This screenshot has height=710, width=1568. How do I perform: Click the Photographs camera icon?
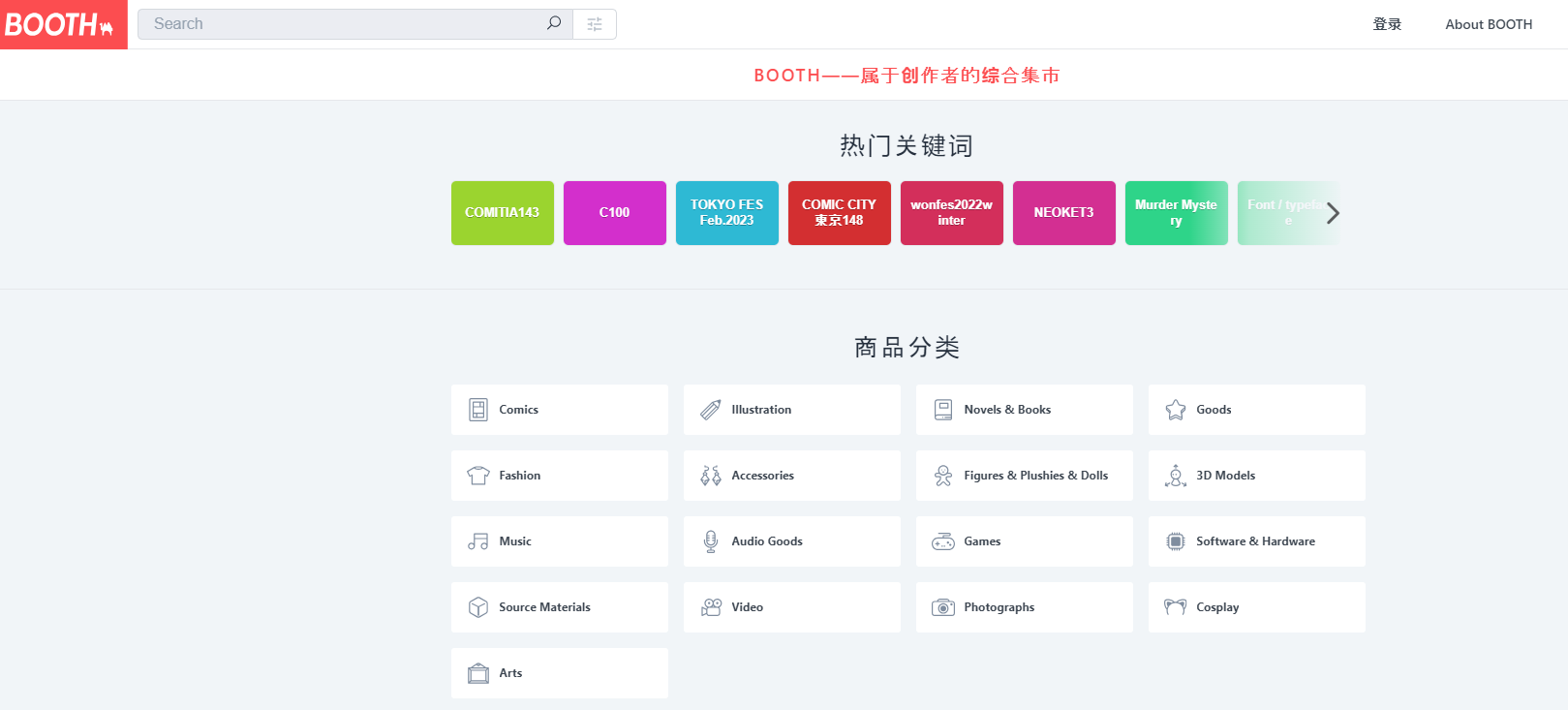tap(943, 607)
